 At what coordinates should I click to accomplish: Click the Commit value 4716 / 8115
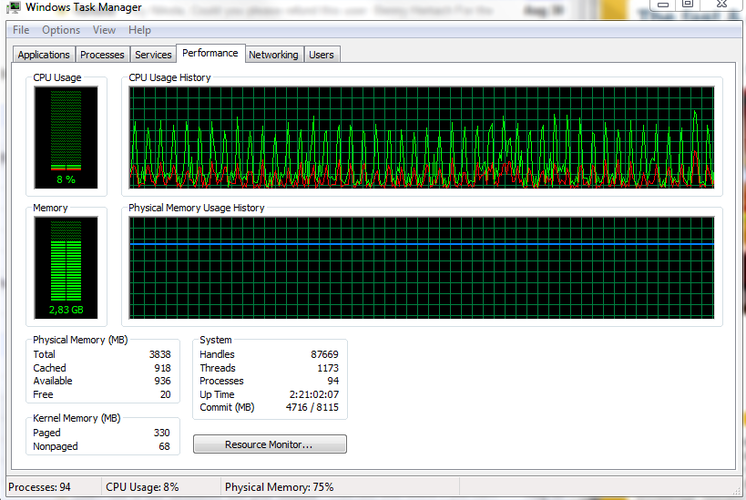[312, 407]
